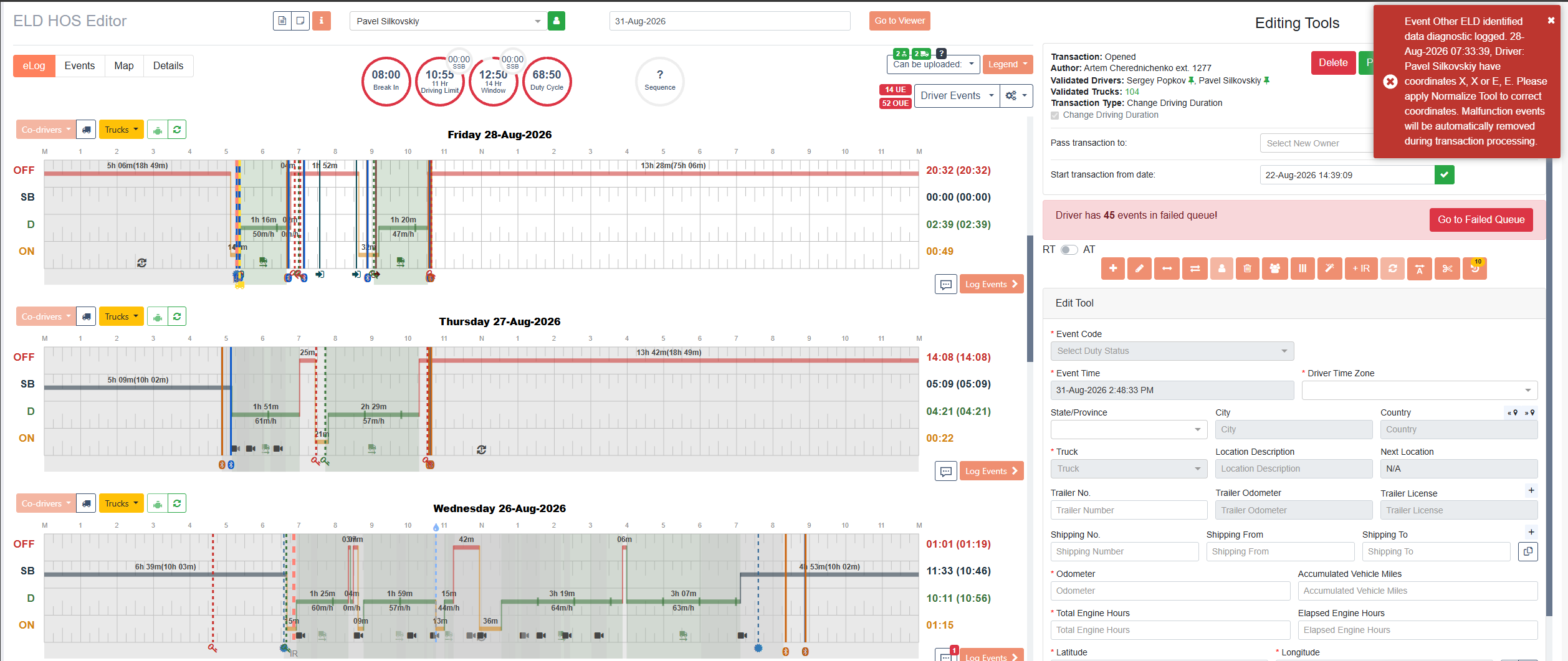Activate the magic wand normalize tool
The width and height of the screenshot is (1568, 661).
(1329, 269)
